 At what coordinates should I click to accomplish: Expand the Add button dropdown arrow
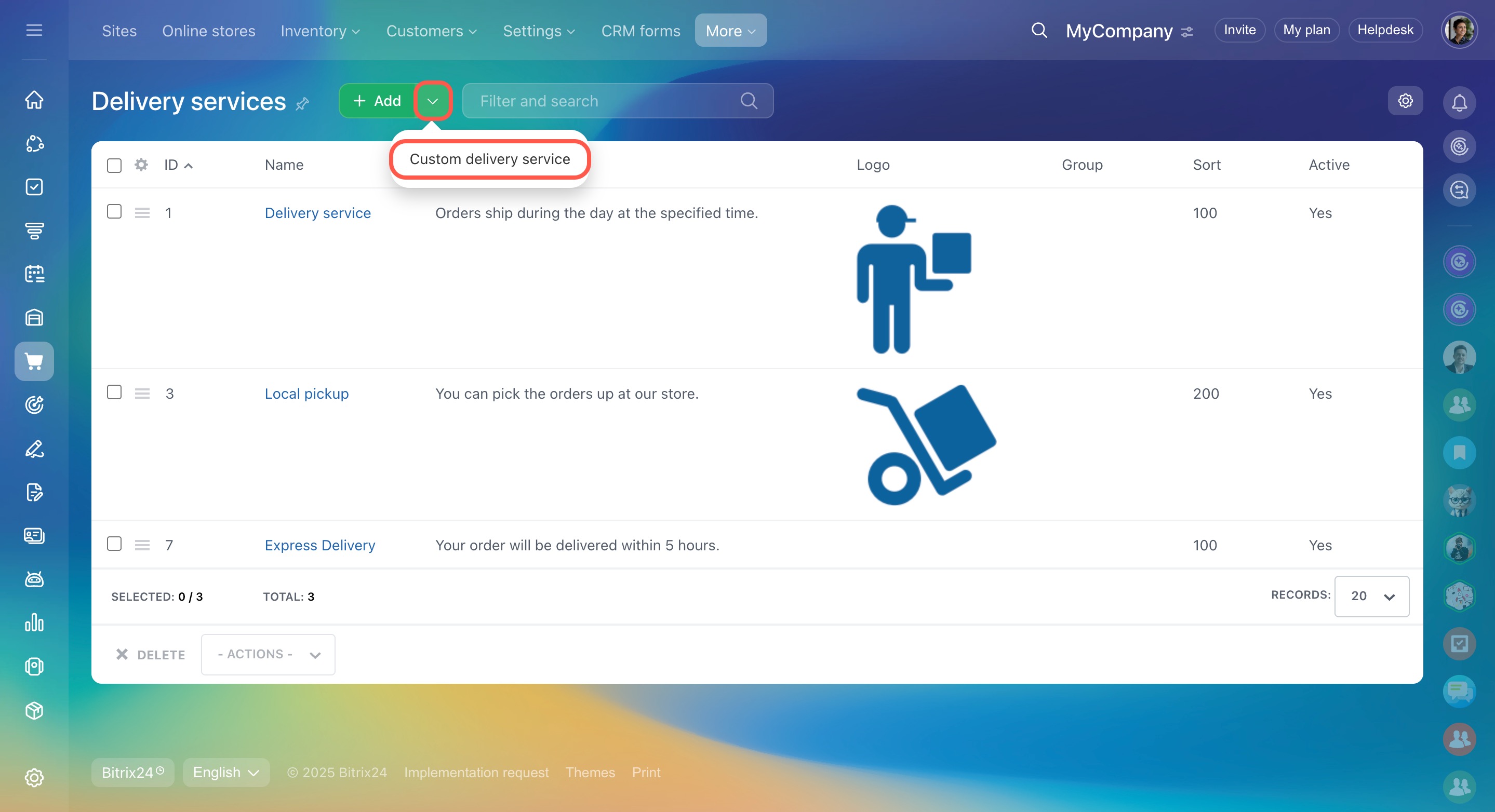tap(432, 101)
